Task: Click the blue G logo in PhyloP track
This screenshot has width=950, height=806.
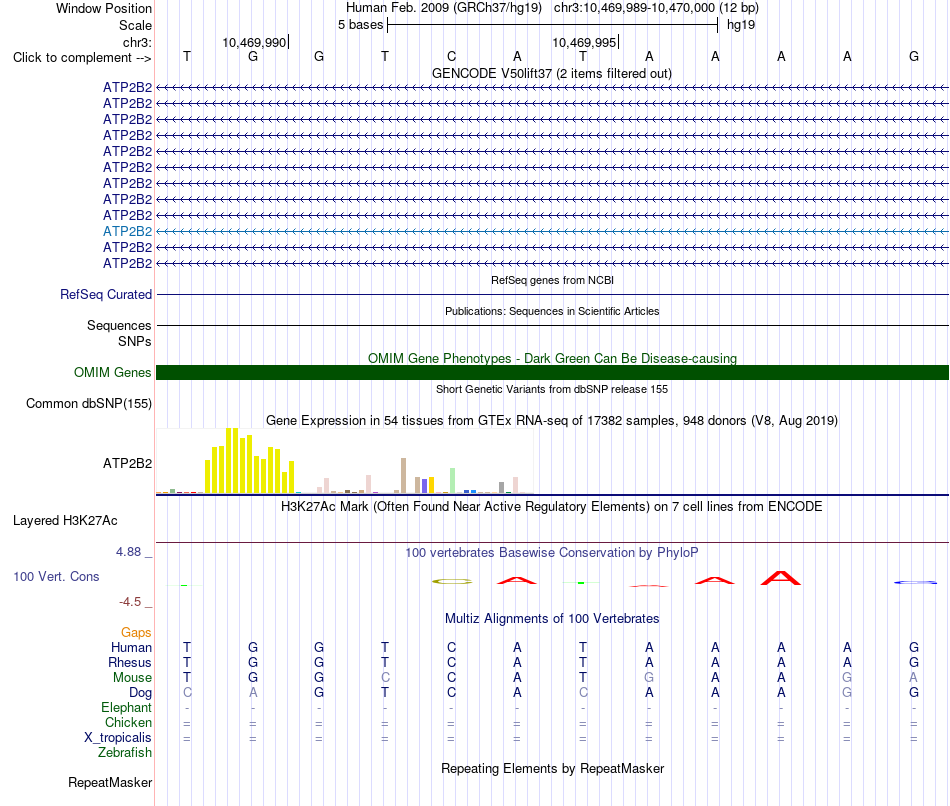Action: point(915,582)
